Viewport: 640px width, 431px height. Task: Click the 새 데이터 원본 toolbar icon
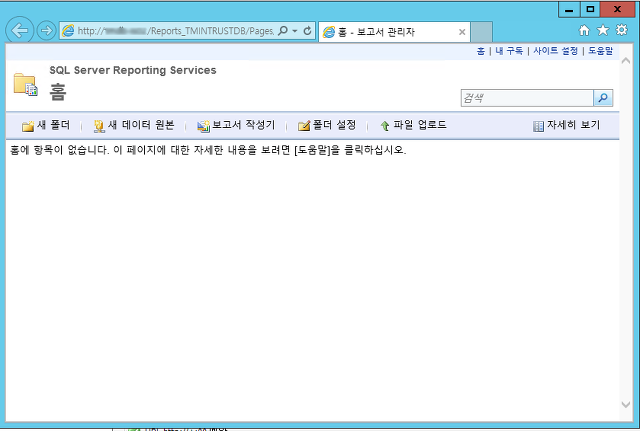click(99, 126)
